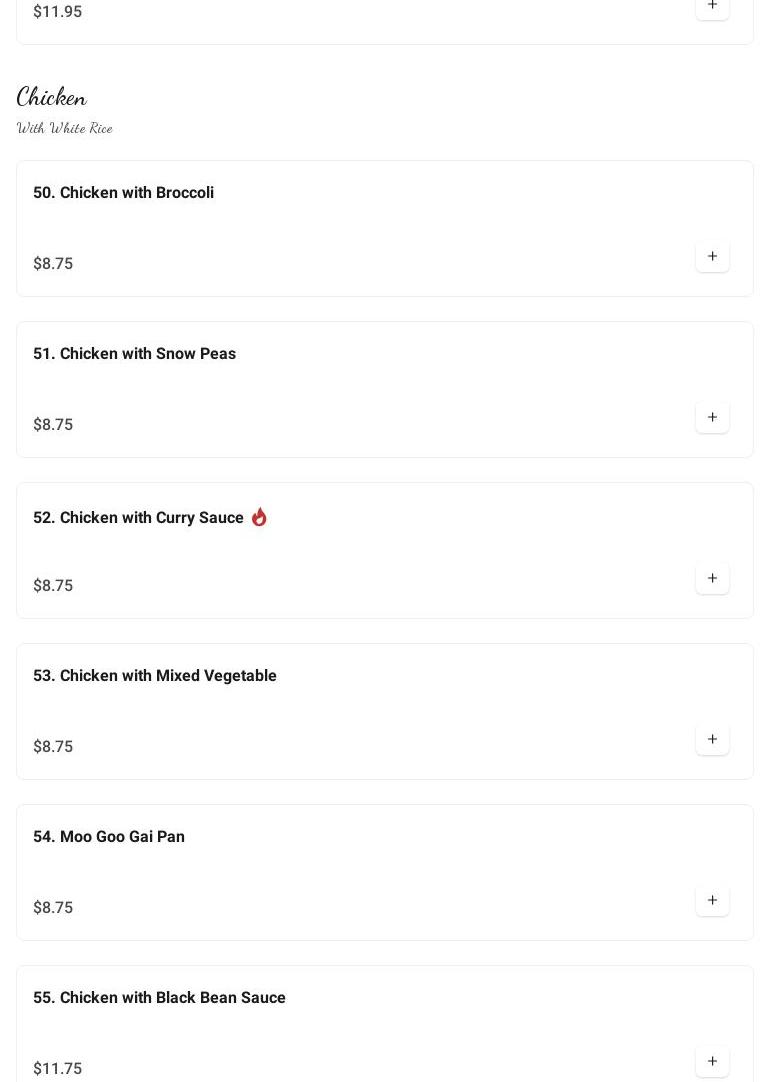Open 55. Chicken with Black Bean Sauce title
The width and height of the screenshot is (770, 1082).
(x=159, y=997)
